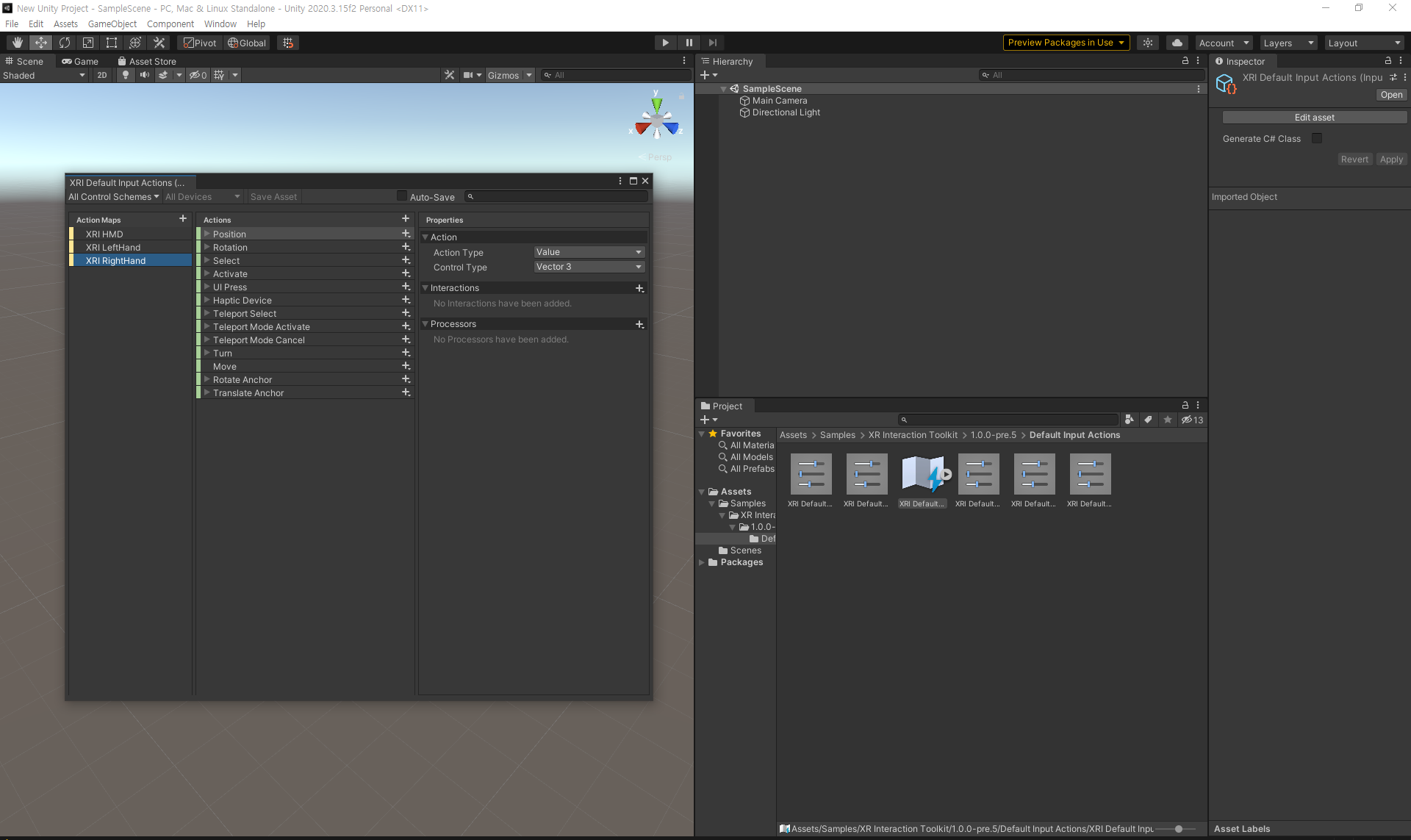1411x840 pixels.
Task: Click the Play button
Action: click(x=665, y=43)
